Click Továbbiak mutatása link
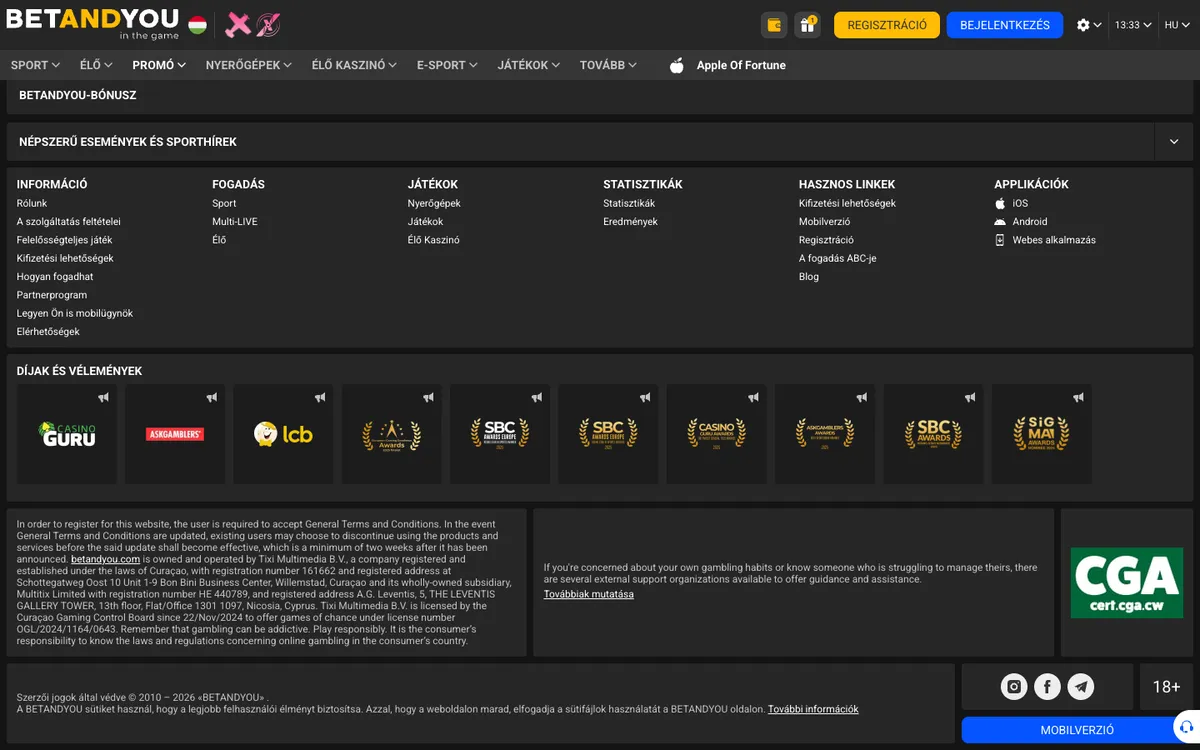The image size is (1200, 750). pyautogui.click(x=588, y=594)
